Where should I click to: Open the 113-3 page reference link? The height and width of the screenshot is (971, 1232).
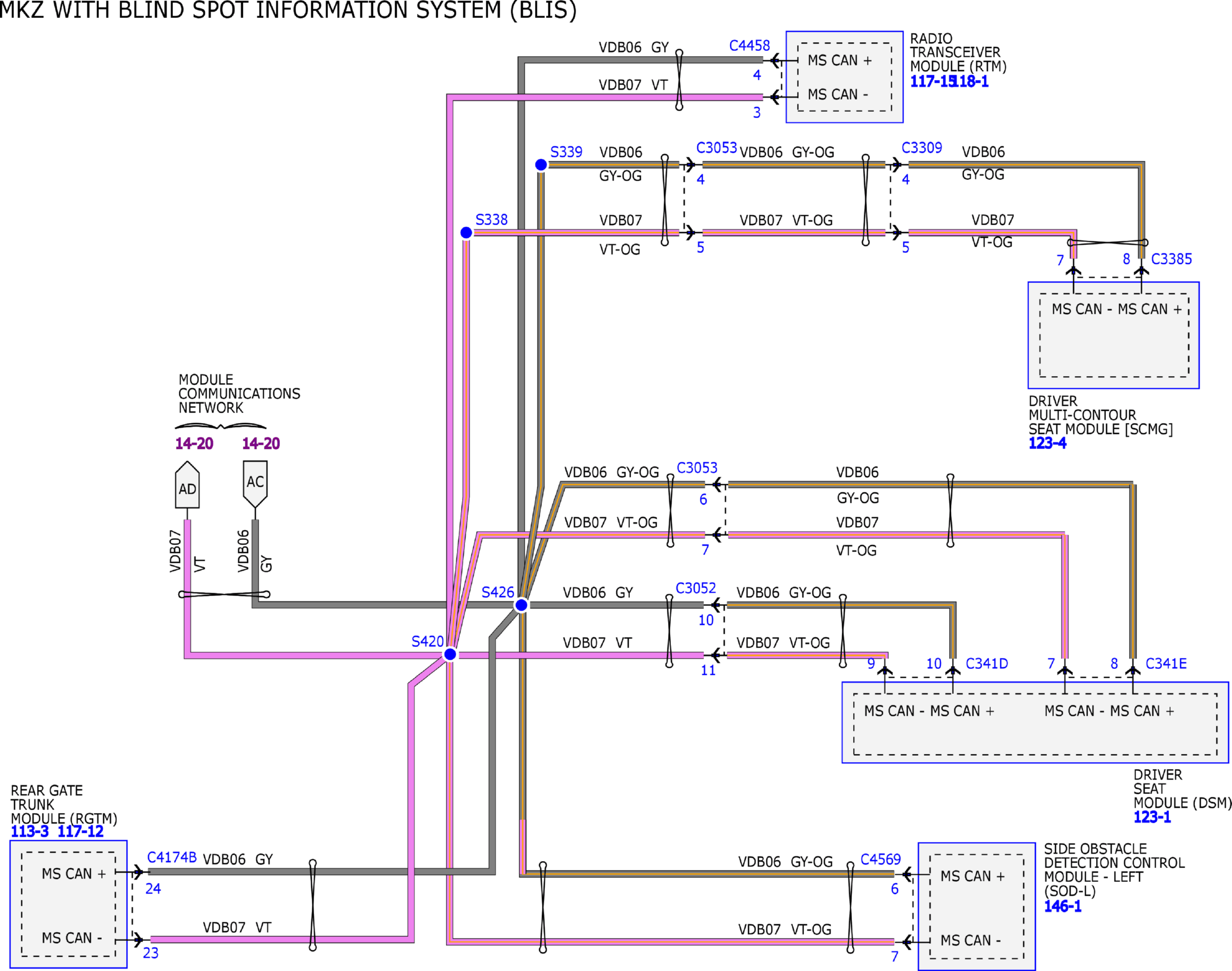coord(29,832)
